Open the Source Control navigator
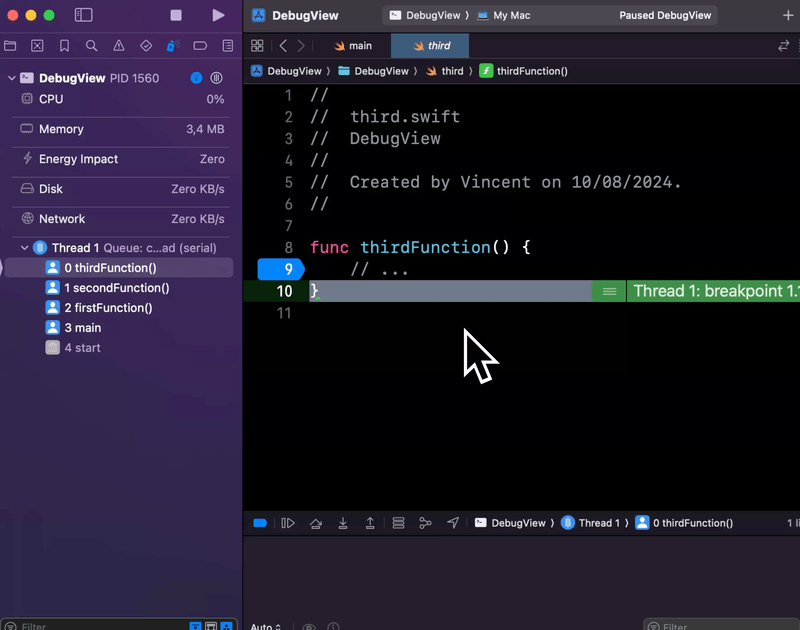 point(37,46)
